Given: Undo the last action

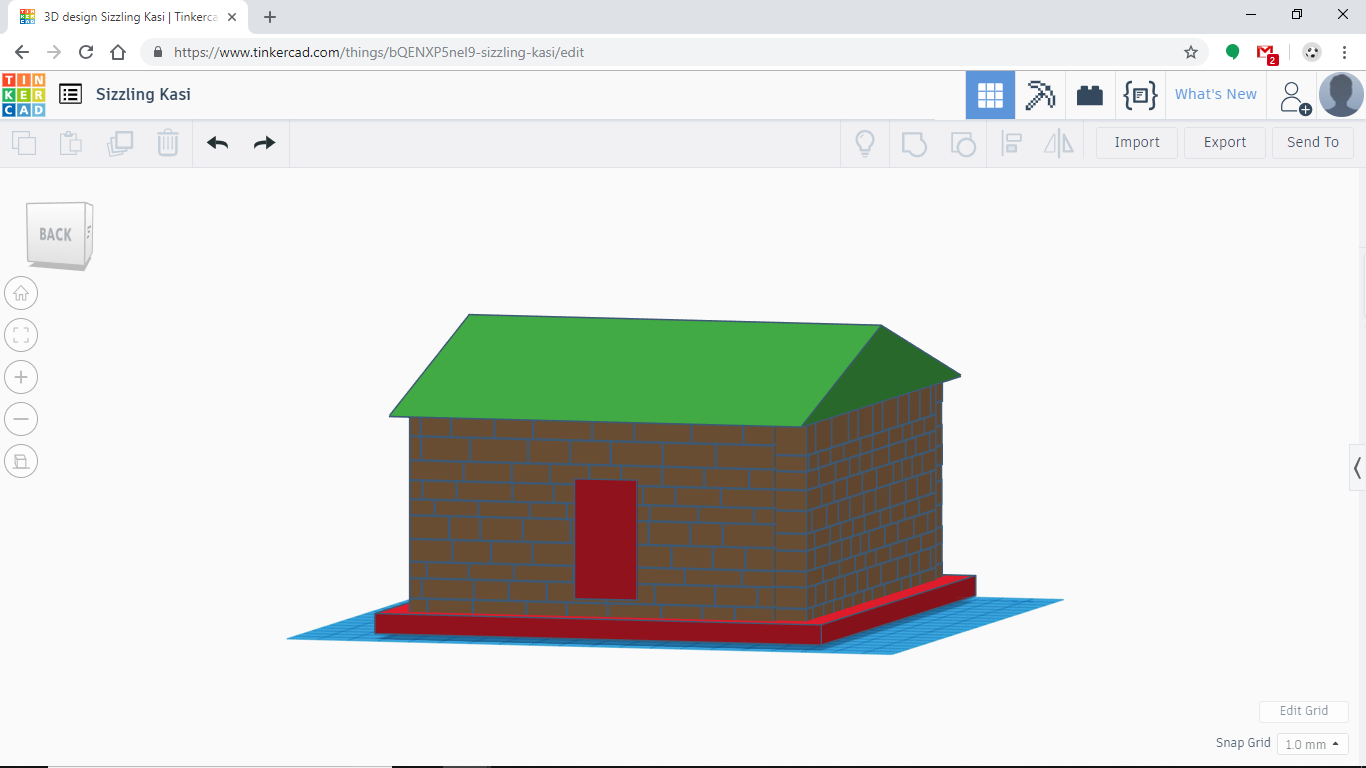Looking at the screenshot, I should pos(216,143).
